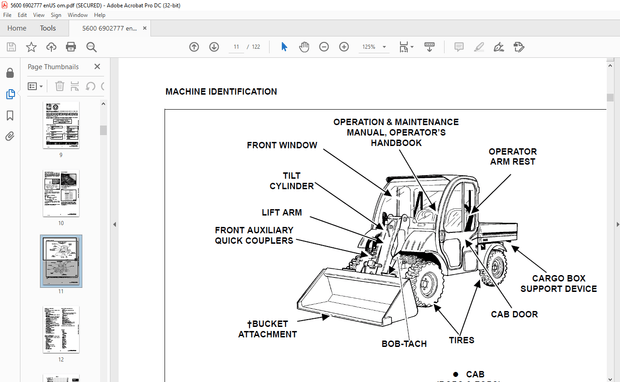Open the Attachments paperclip panel
The width and height of the screenshot is (620, 382).
(10, 136)
